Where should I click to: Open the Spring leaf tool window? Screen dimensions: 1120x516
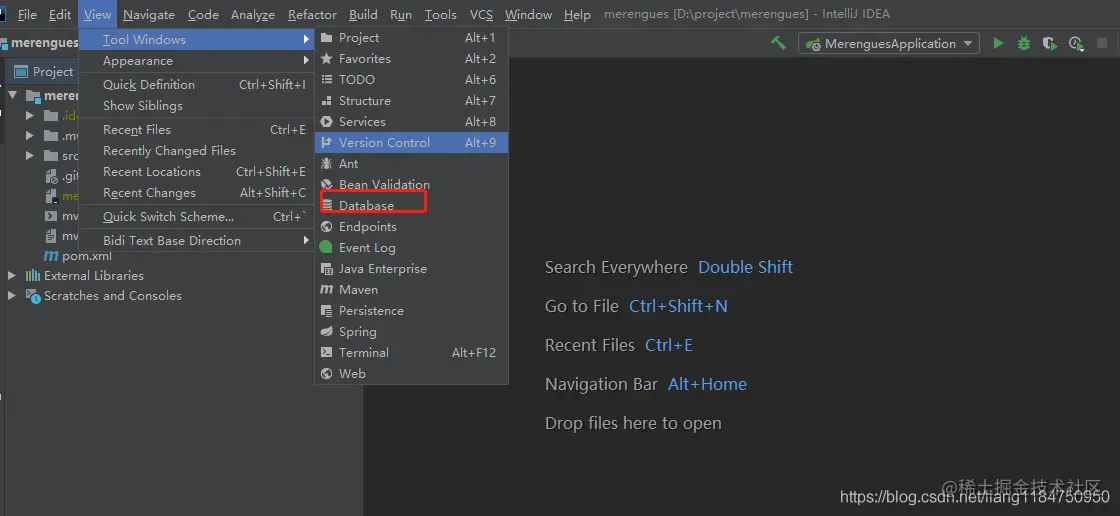411,332
